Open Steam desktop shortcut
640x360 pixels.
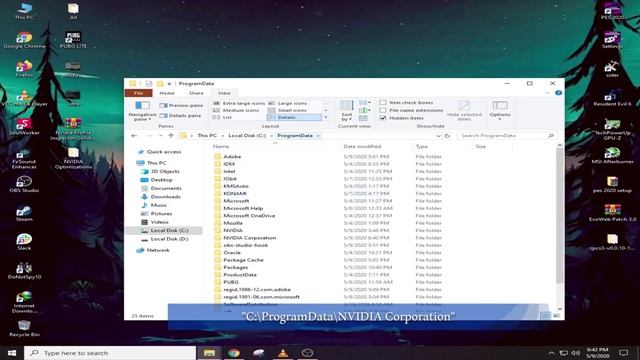click(x=24, y=213)
